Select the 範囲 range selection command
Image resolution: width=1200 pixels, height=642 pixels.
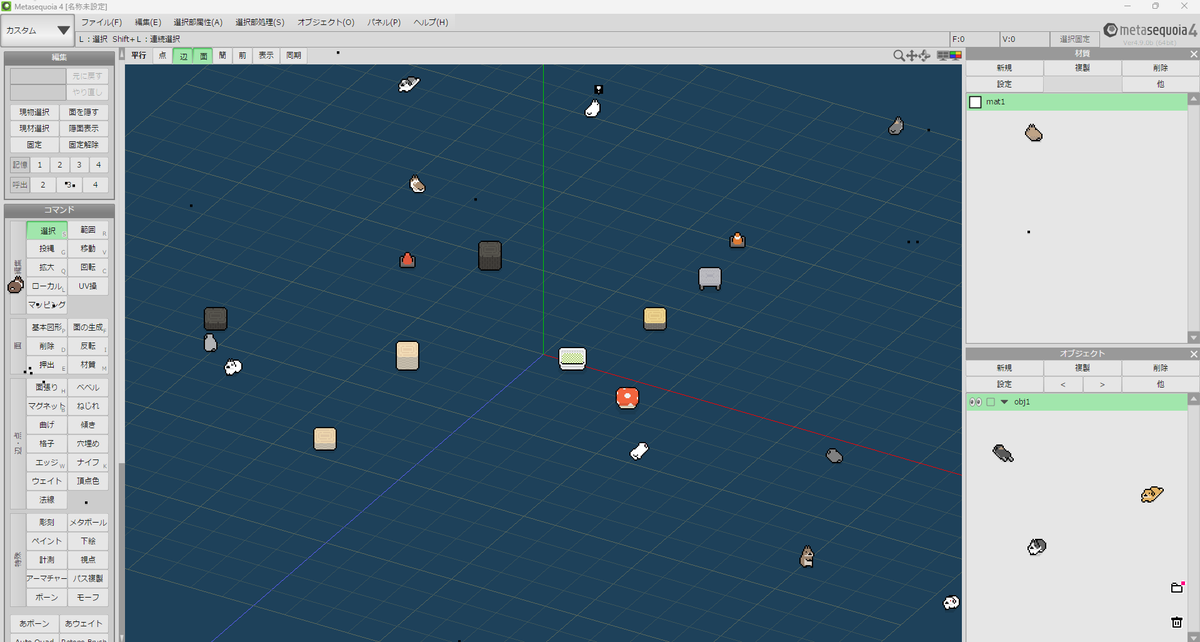tap(89, 231)
